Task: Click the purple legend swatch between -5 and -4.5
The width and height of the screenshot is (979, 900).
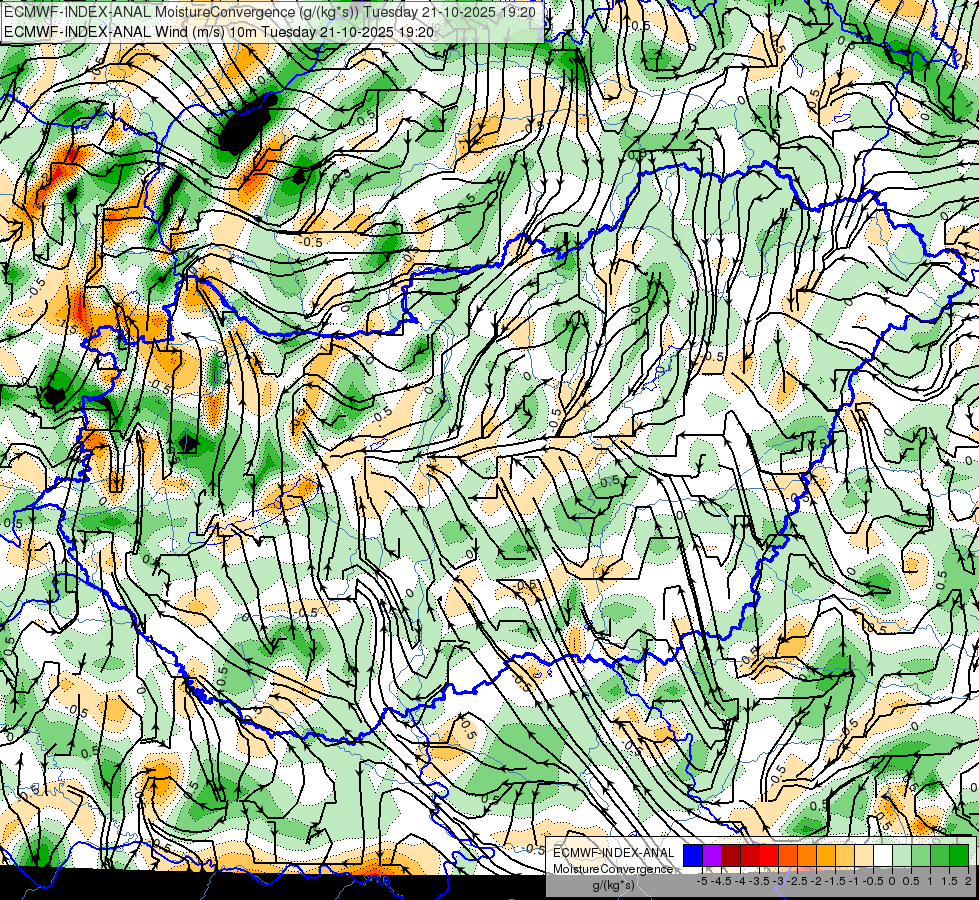Action: tap(712, 856)
